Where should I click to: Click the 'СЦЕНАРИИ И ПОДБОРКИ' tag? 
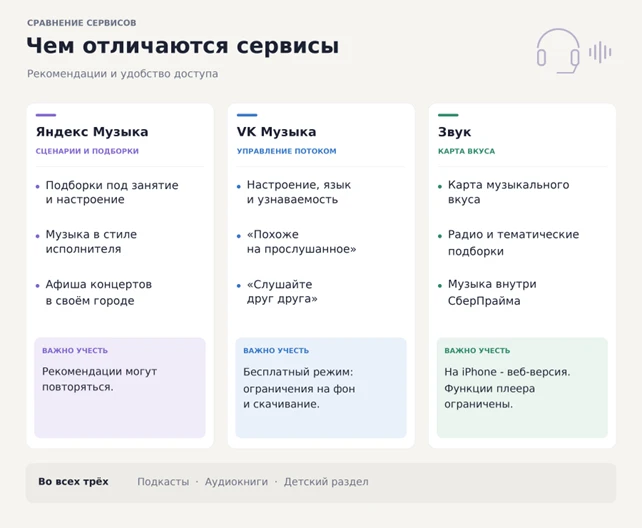[87, 151]
